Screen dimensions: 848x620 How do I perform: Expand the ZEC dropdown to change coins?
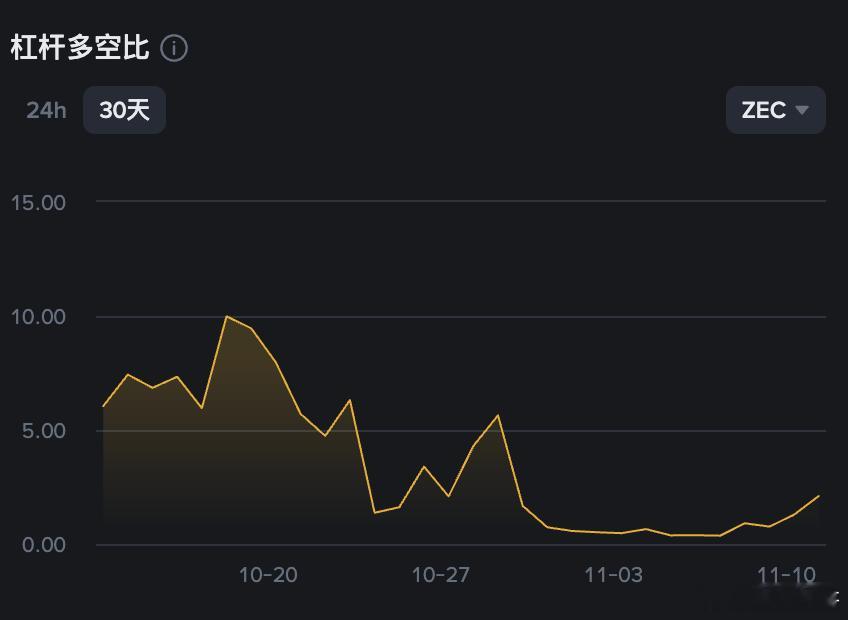775,110
